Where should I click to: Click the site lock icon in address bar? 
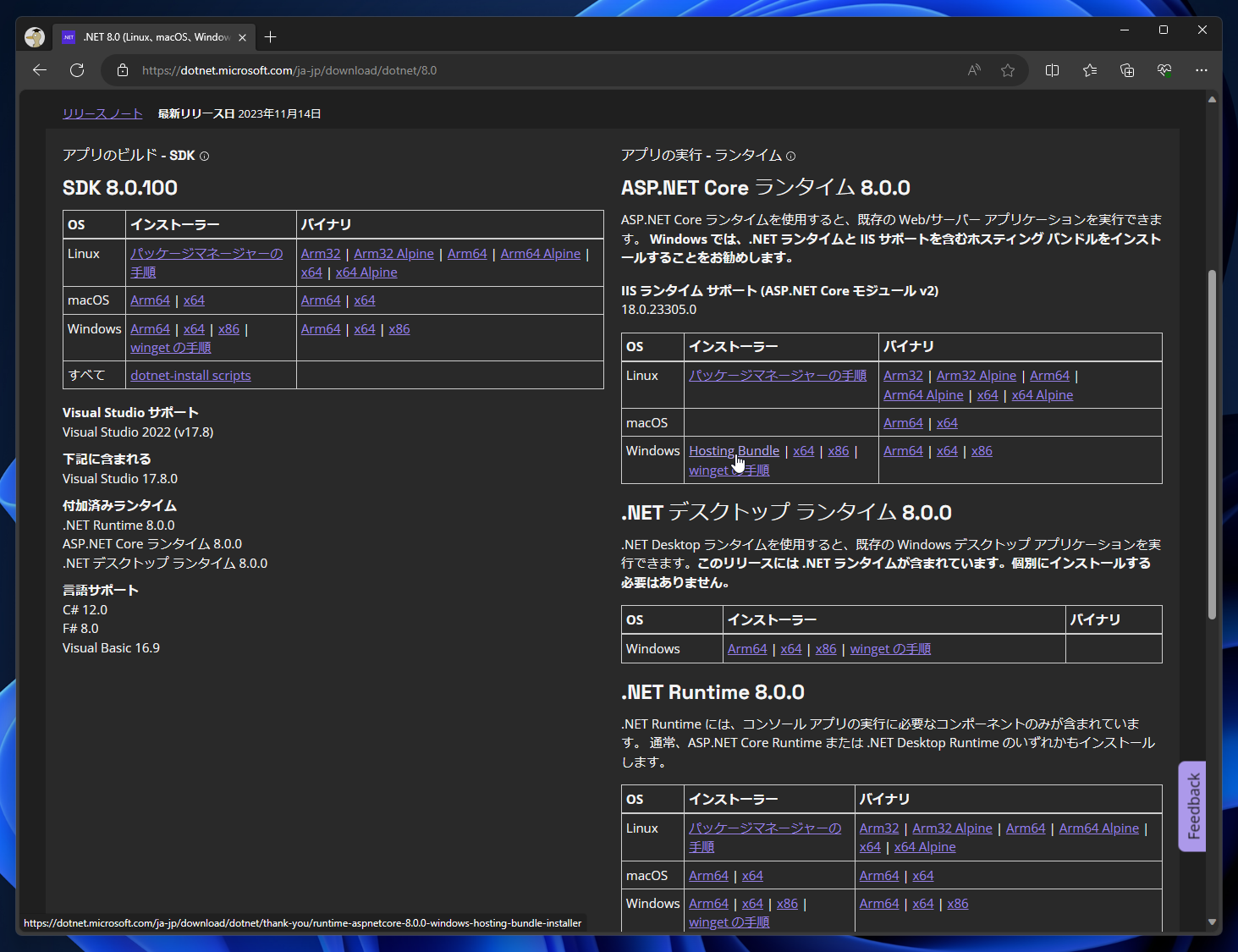pos(123,70)
